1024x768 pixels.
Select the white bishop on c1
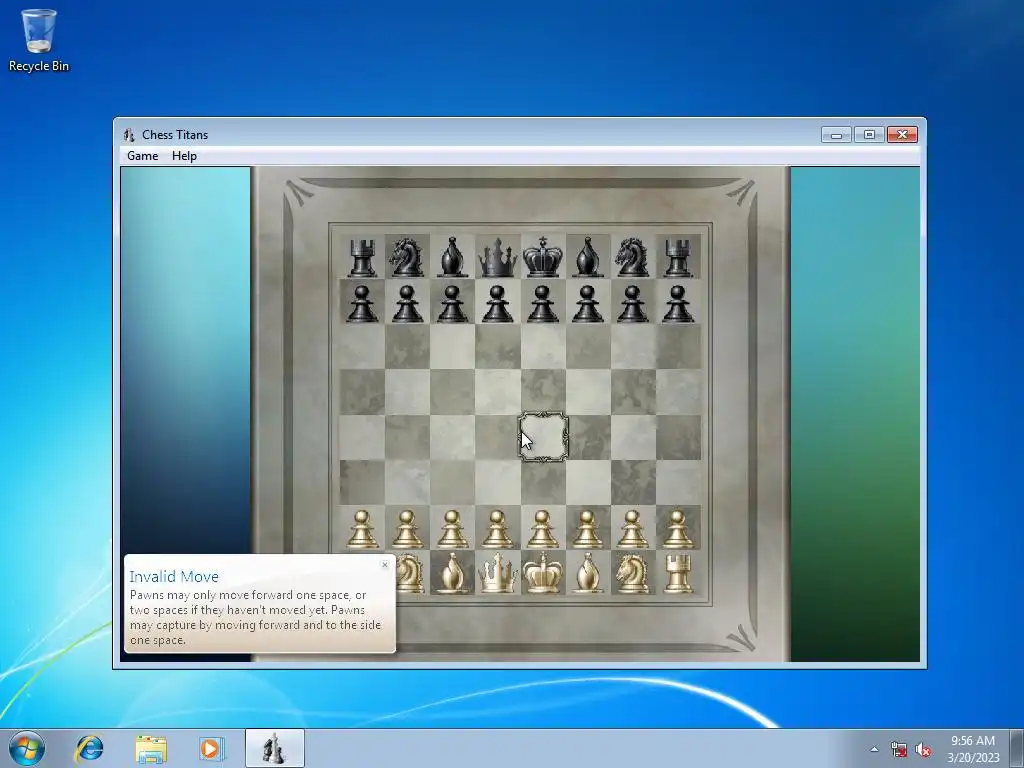click(453, 573)
